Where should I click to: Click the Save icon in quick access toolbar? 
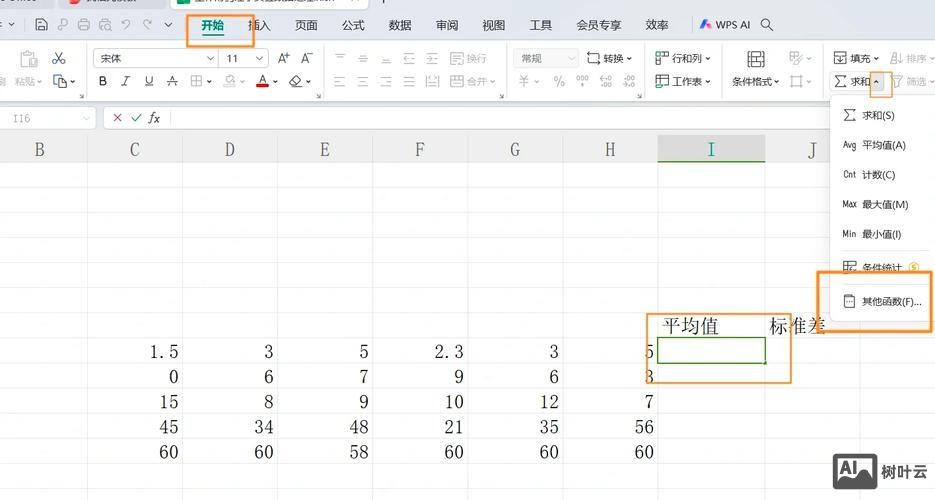pos(41,24)
